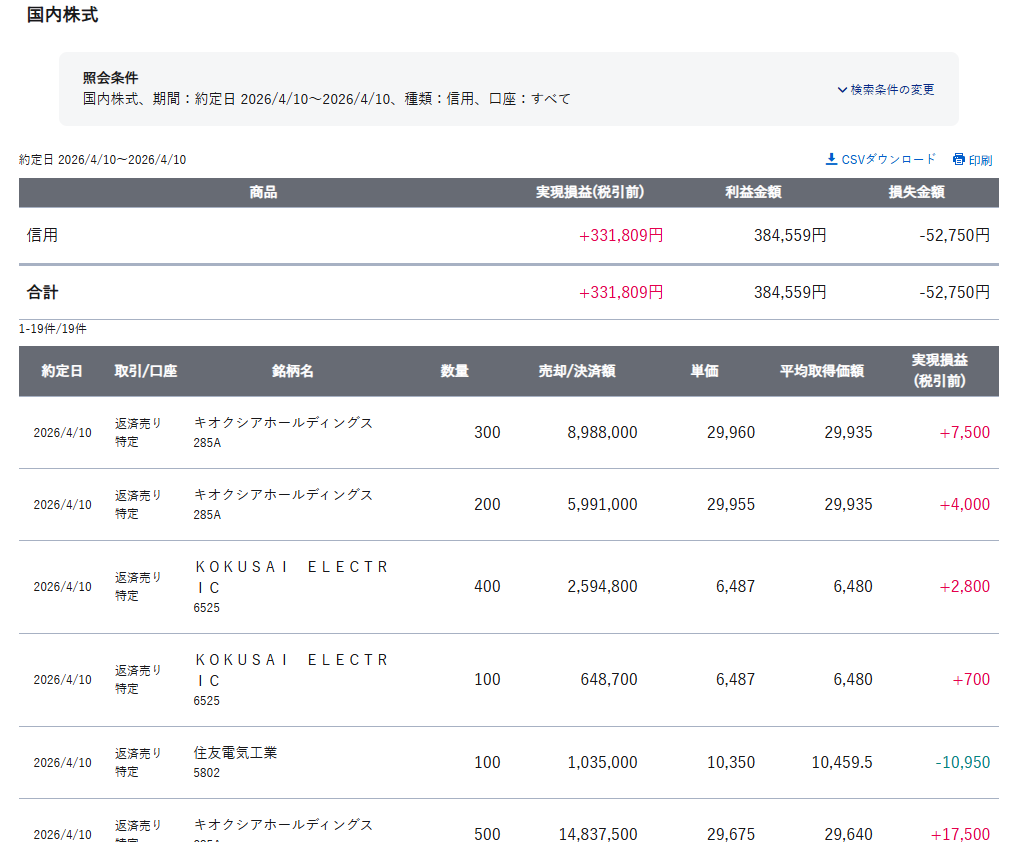Click the 数量 column header
Viewport: 1010px width, 842px height.
pyautogui.click(x=455, y=371)
